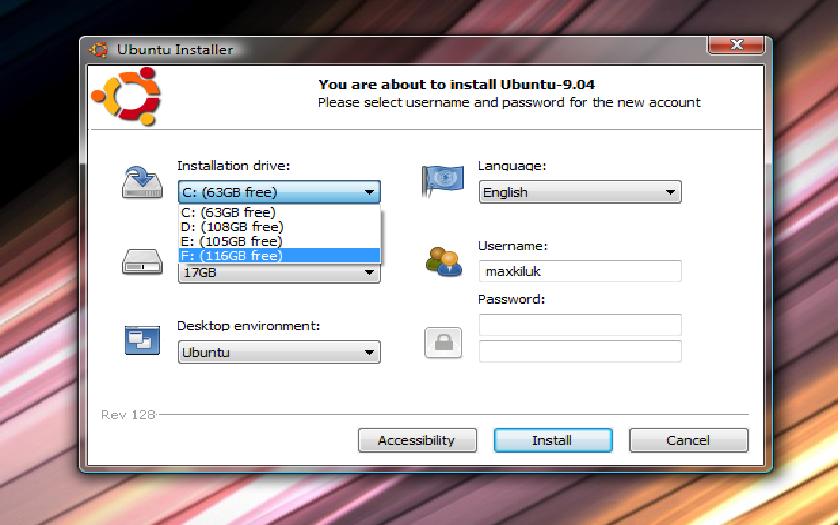
Task: Open the 17GB installation size dropdown
Action: click(x=279, y=273)
